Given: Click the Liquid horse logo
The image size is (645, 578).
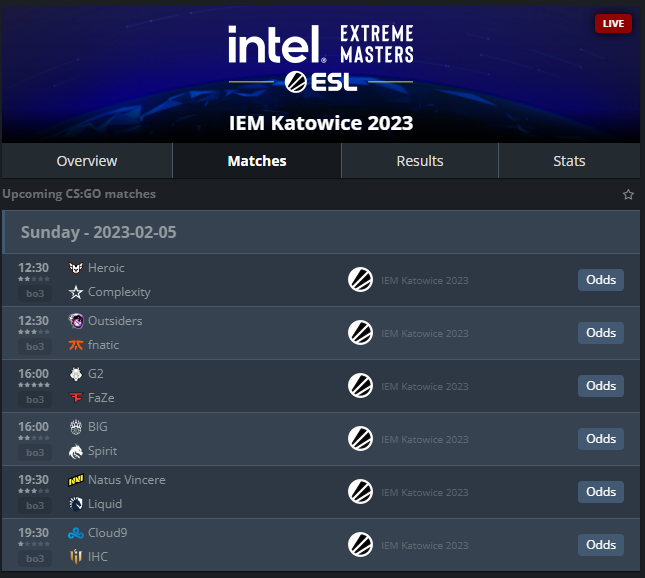Looking at the screenshot, I should 76,504.
